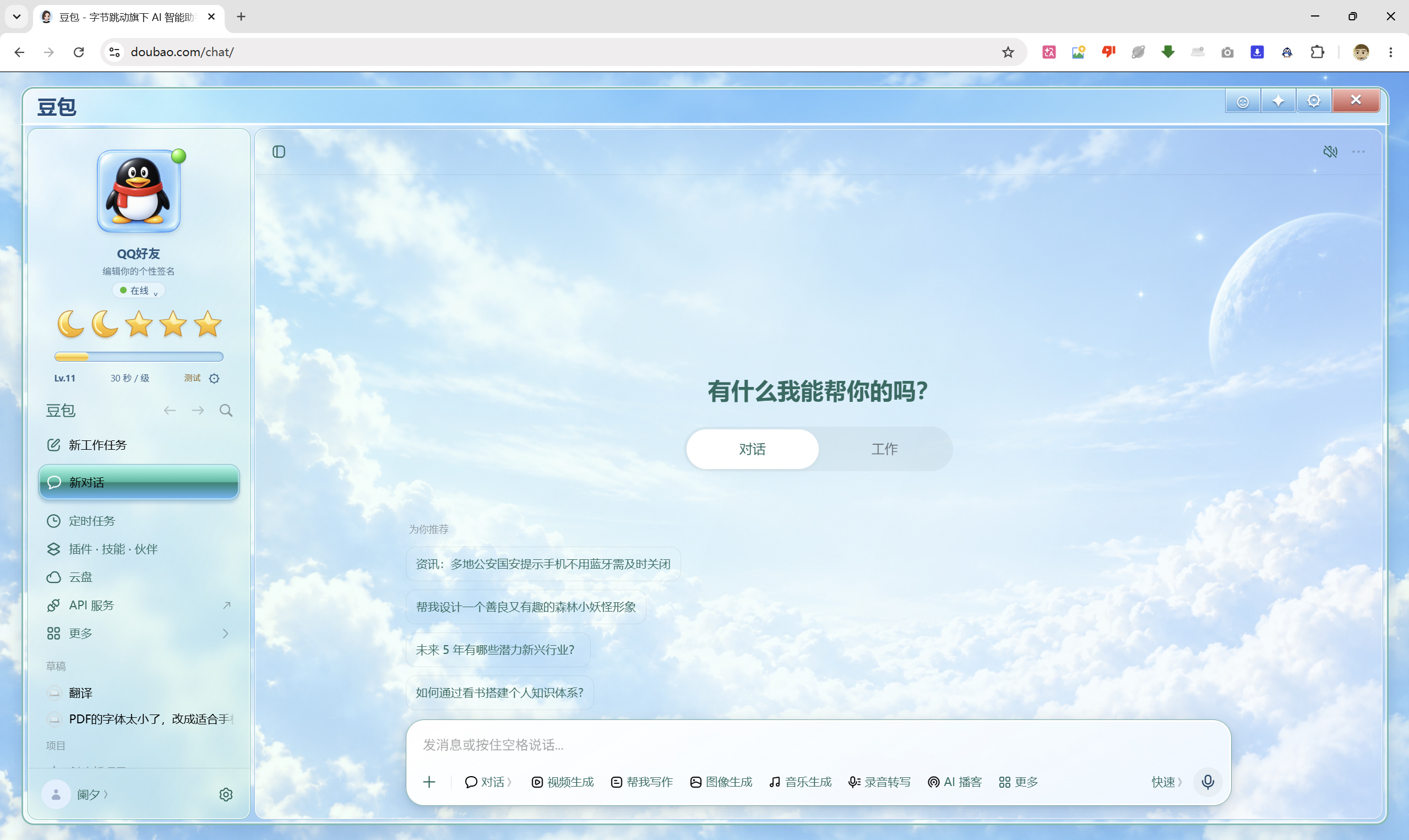Open the header gear settings icon
1409x840 pixels.
click(1313, 101)
